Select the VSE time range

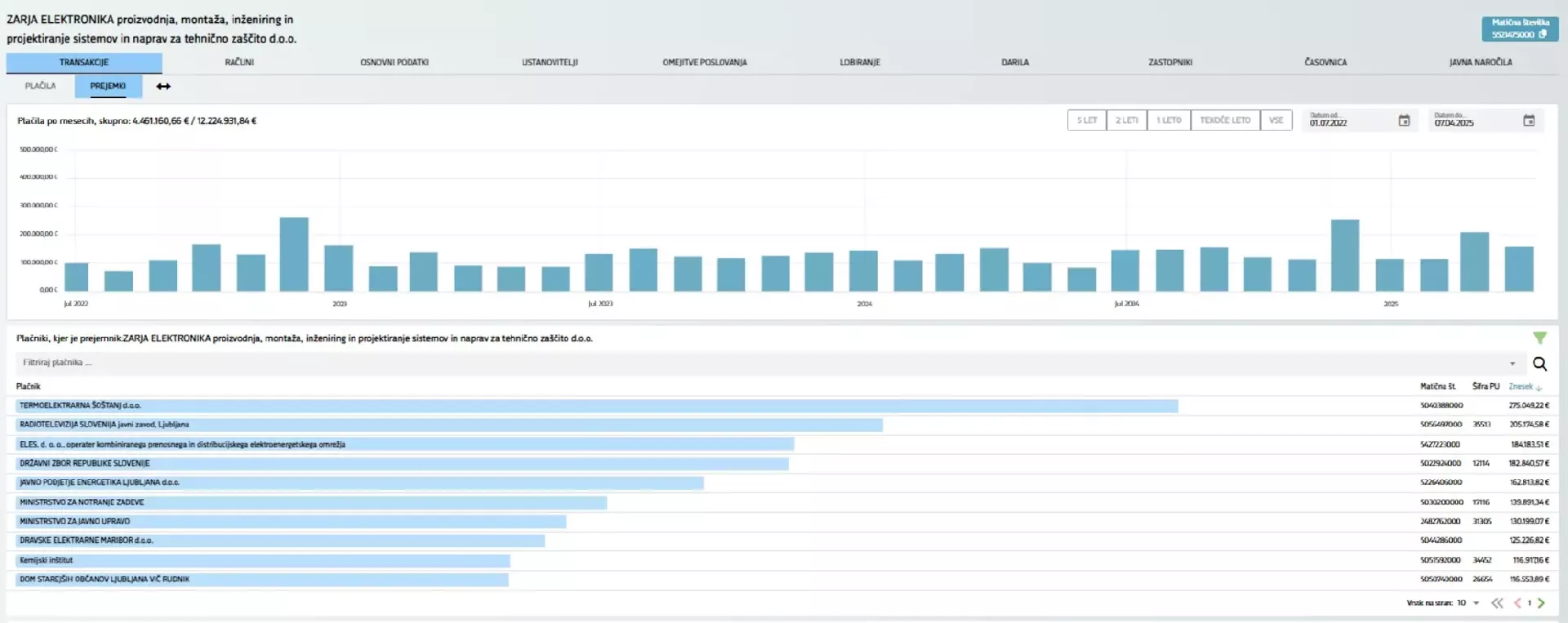(1276, 121)
